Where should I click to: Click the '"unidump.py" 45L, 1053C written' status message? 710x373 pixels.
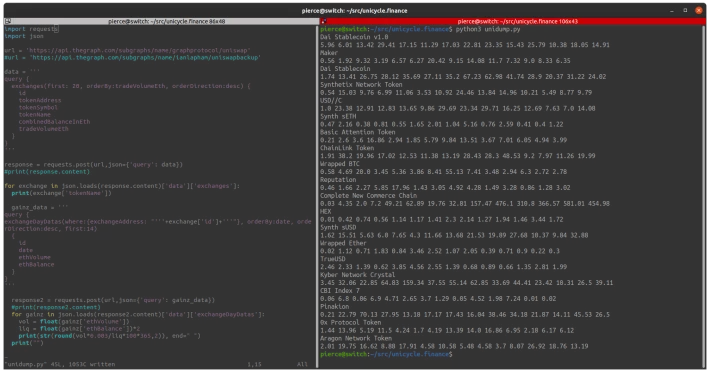pyautogui.click(x=60, y=364)
